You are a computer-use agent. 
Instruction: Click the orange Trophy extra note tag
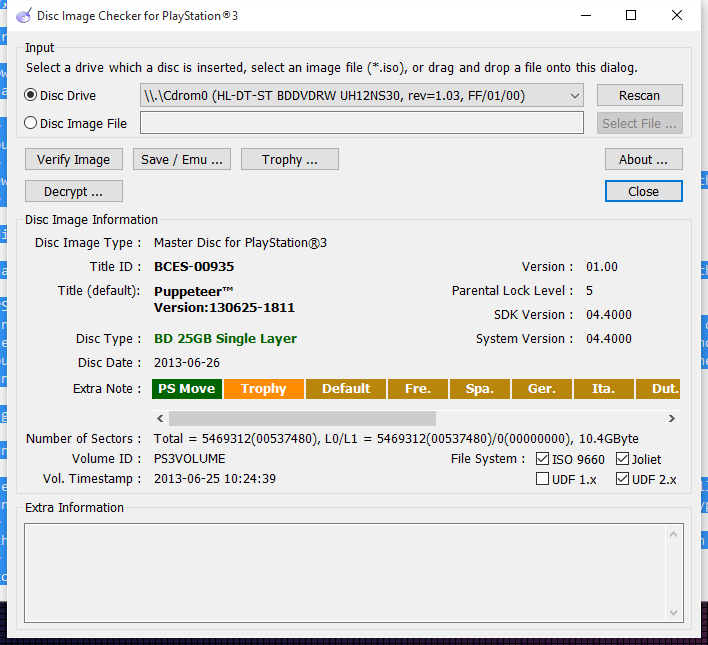point(264,389)
